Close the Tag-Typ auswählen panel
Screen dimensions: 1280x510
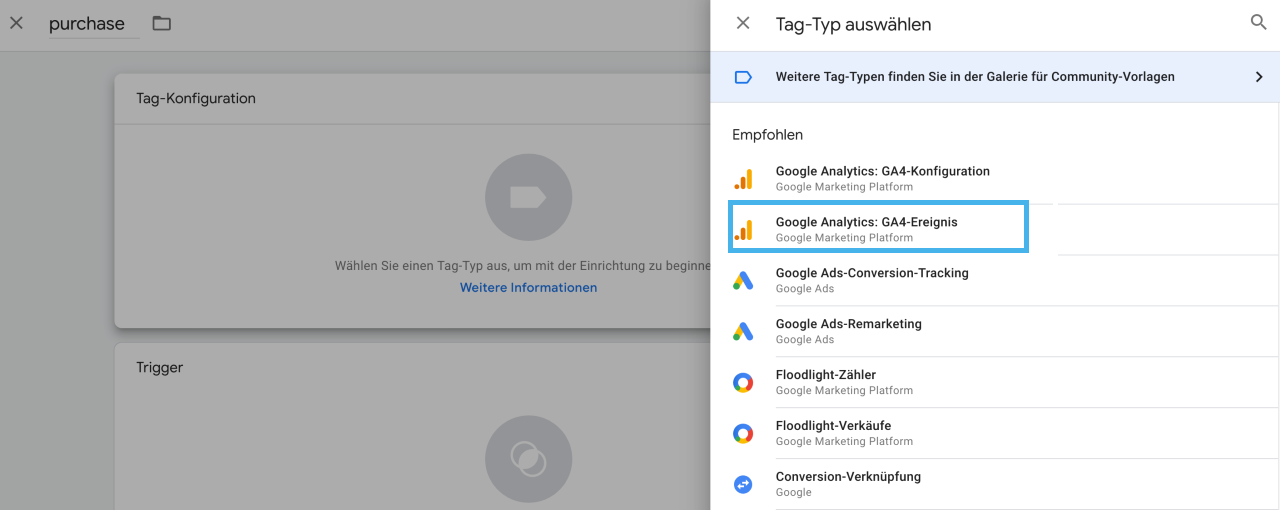click(743, 23)
